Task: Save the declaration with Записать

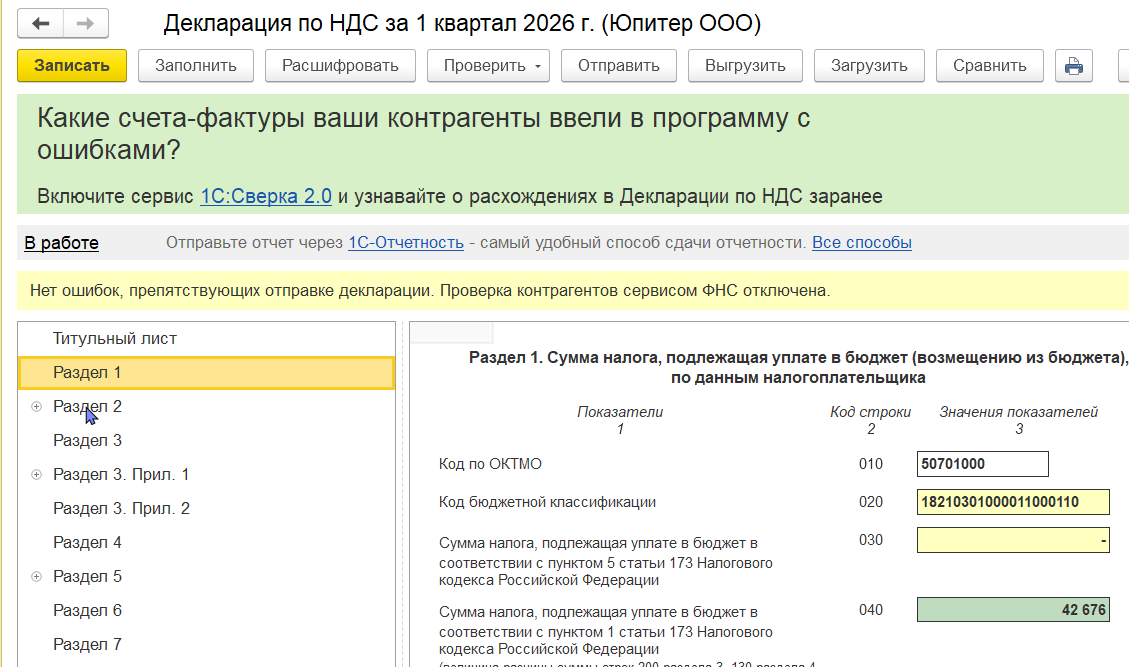Action: click(72, 66)
